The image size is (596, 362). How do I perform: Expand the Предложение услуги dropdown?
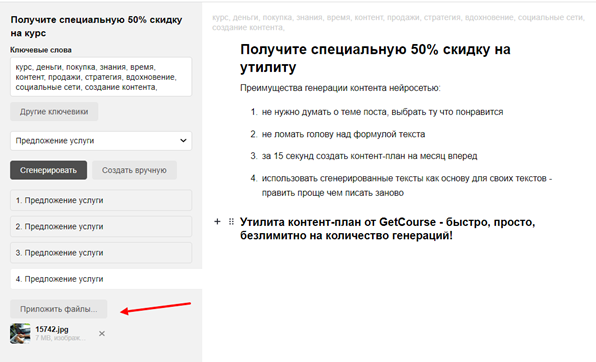click(101, 141)
